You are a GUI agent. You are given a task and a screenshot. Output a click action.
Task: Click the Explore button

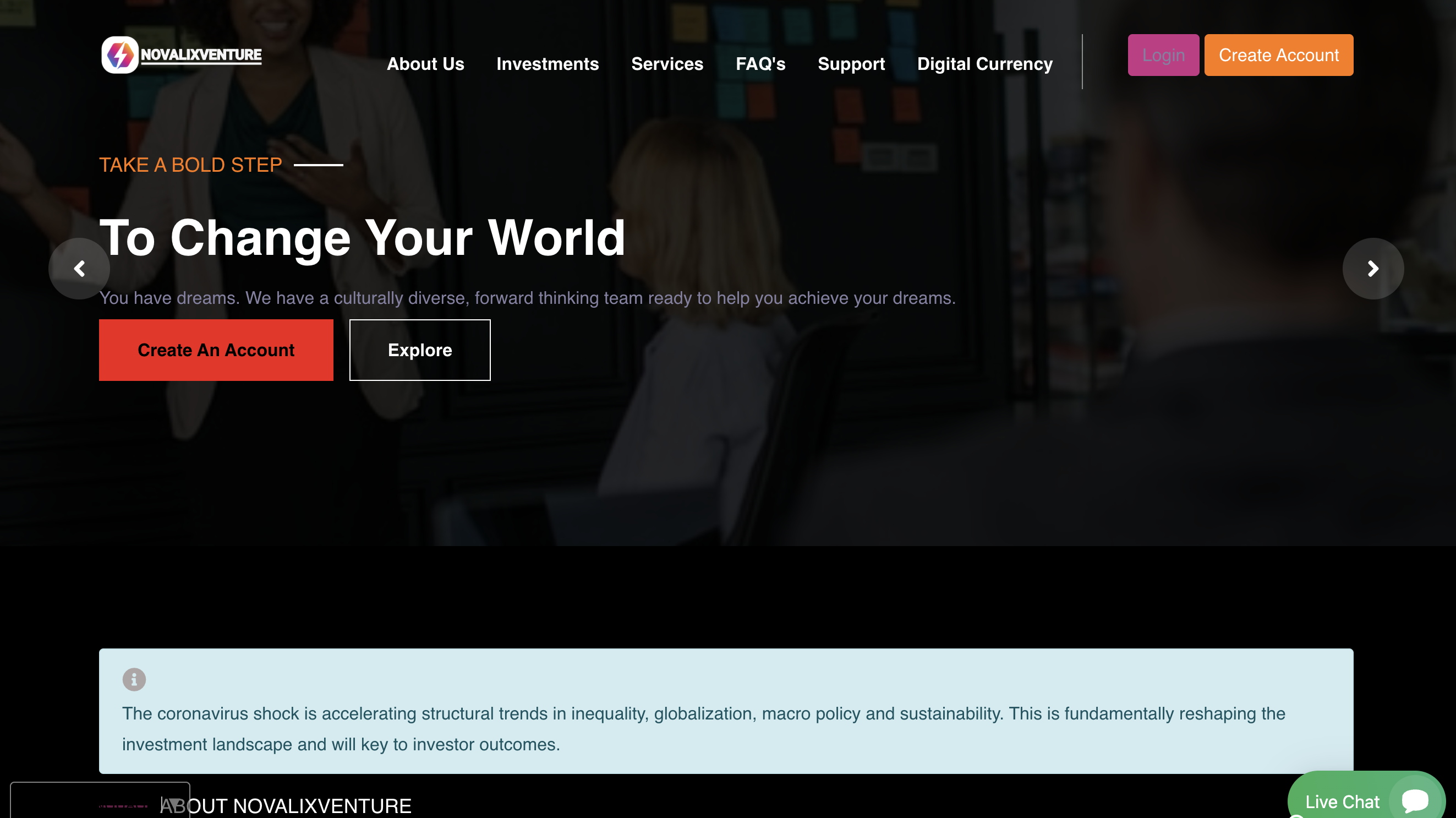[x=419, y=350]
